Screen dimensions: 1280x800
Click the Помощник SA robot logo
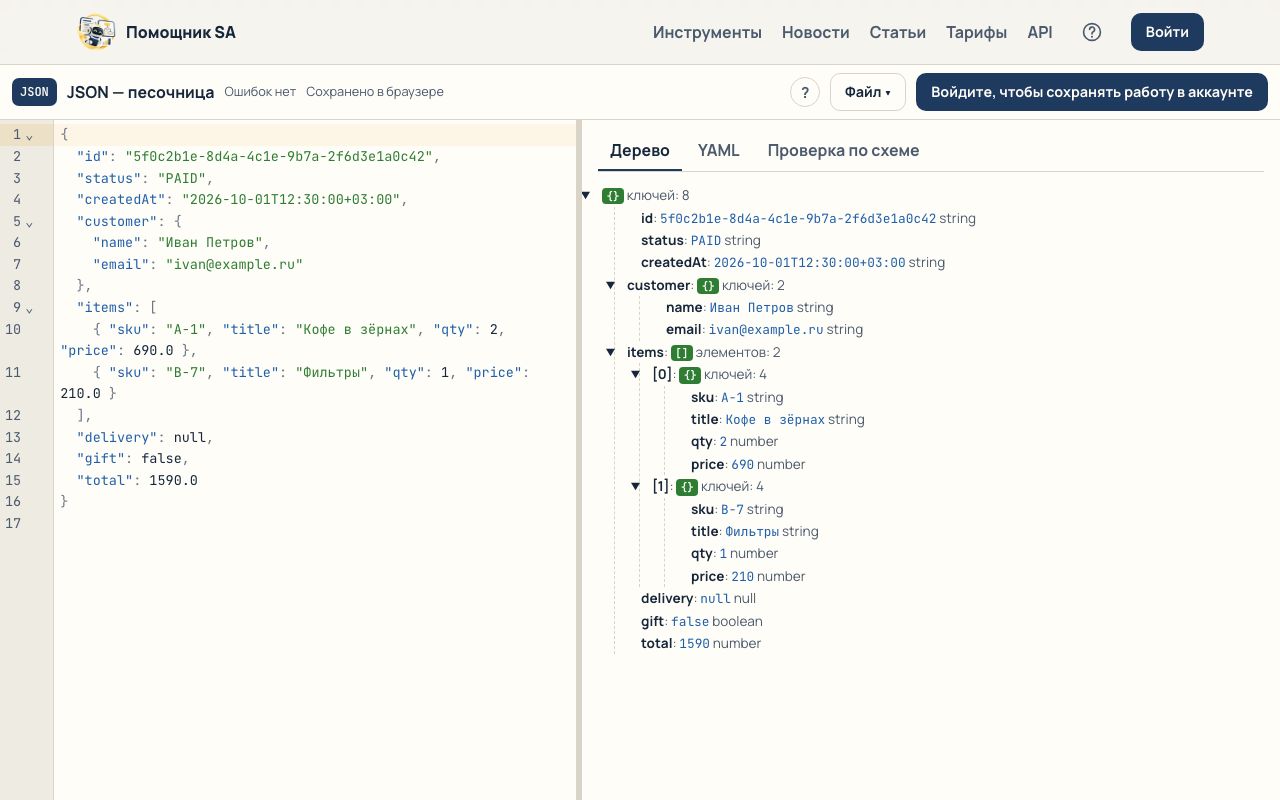(x=96, y=32)
